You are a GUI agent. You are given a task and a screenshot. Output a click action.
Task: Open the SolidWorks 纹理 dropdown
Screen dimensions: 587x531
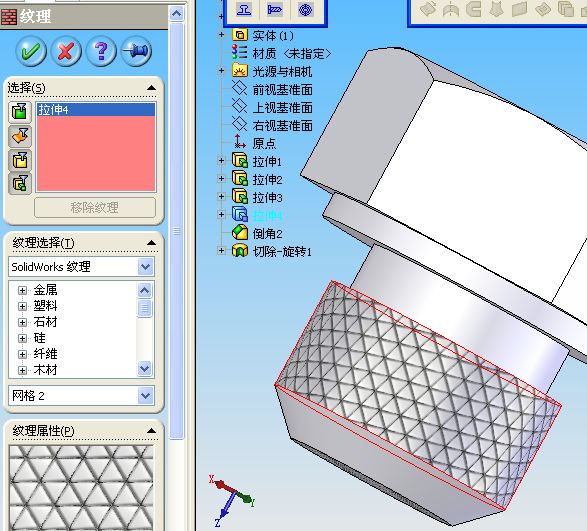pos(145,267)
